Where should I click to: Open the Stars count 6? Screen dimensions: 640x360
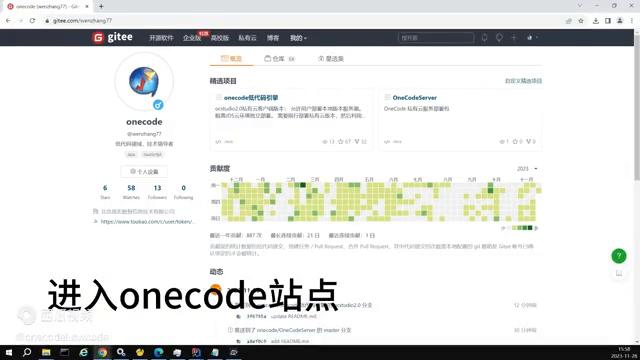tap(105, 192)
